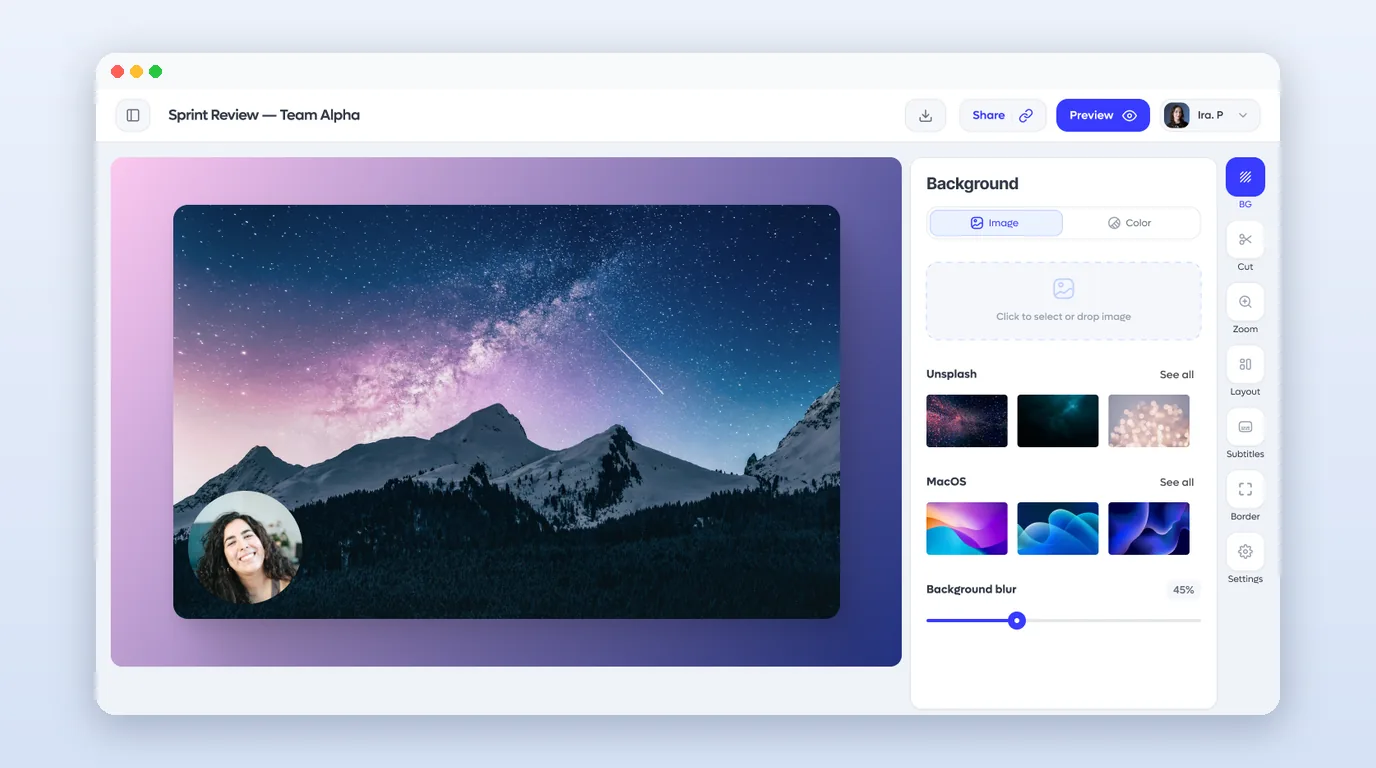Click the Background blur slider handle
This screenshot has height=768, width=1376.
(1017, 621)
